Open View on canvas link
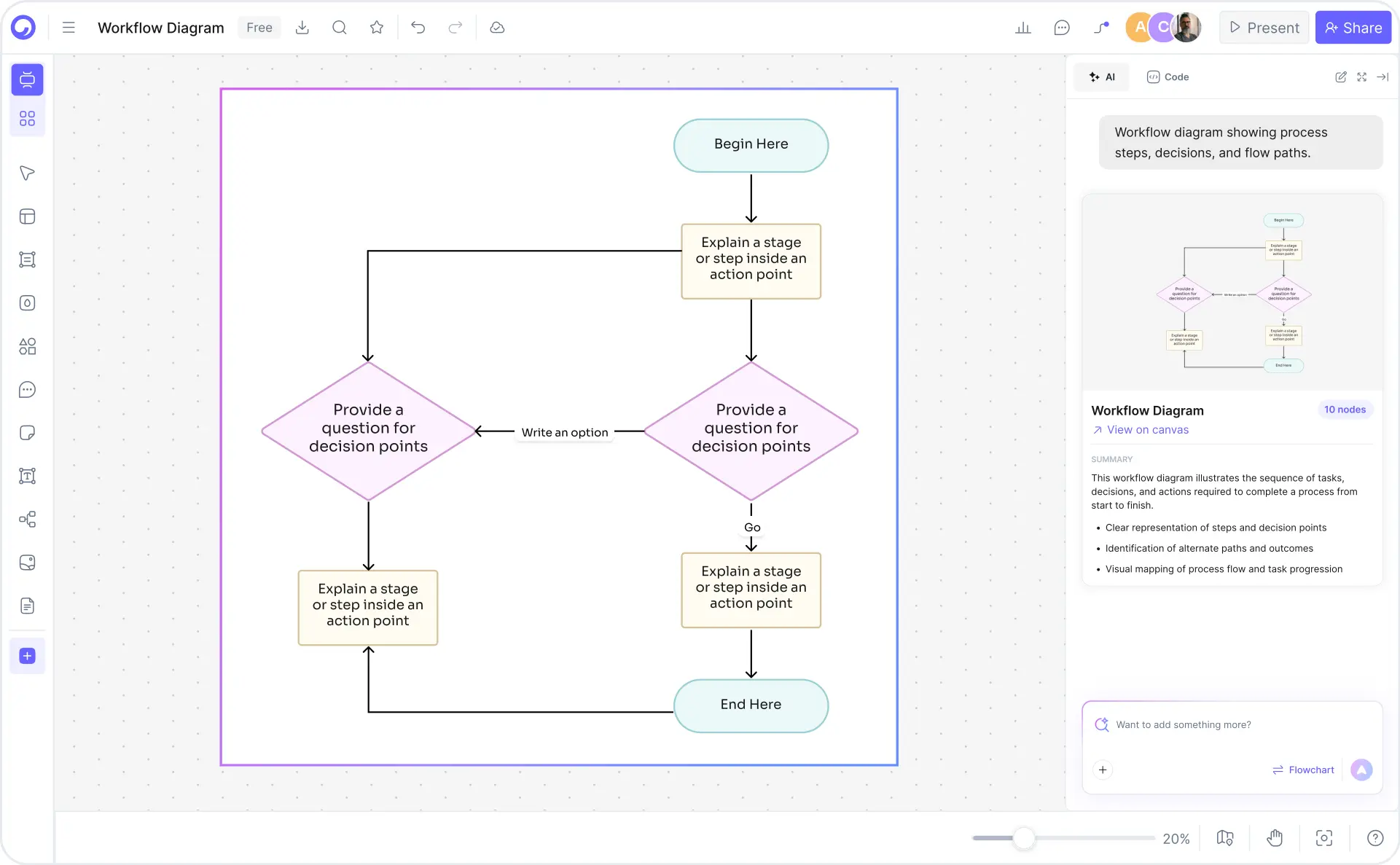The image size is (1400, 865). (1141, 430)
